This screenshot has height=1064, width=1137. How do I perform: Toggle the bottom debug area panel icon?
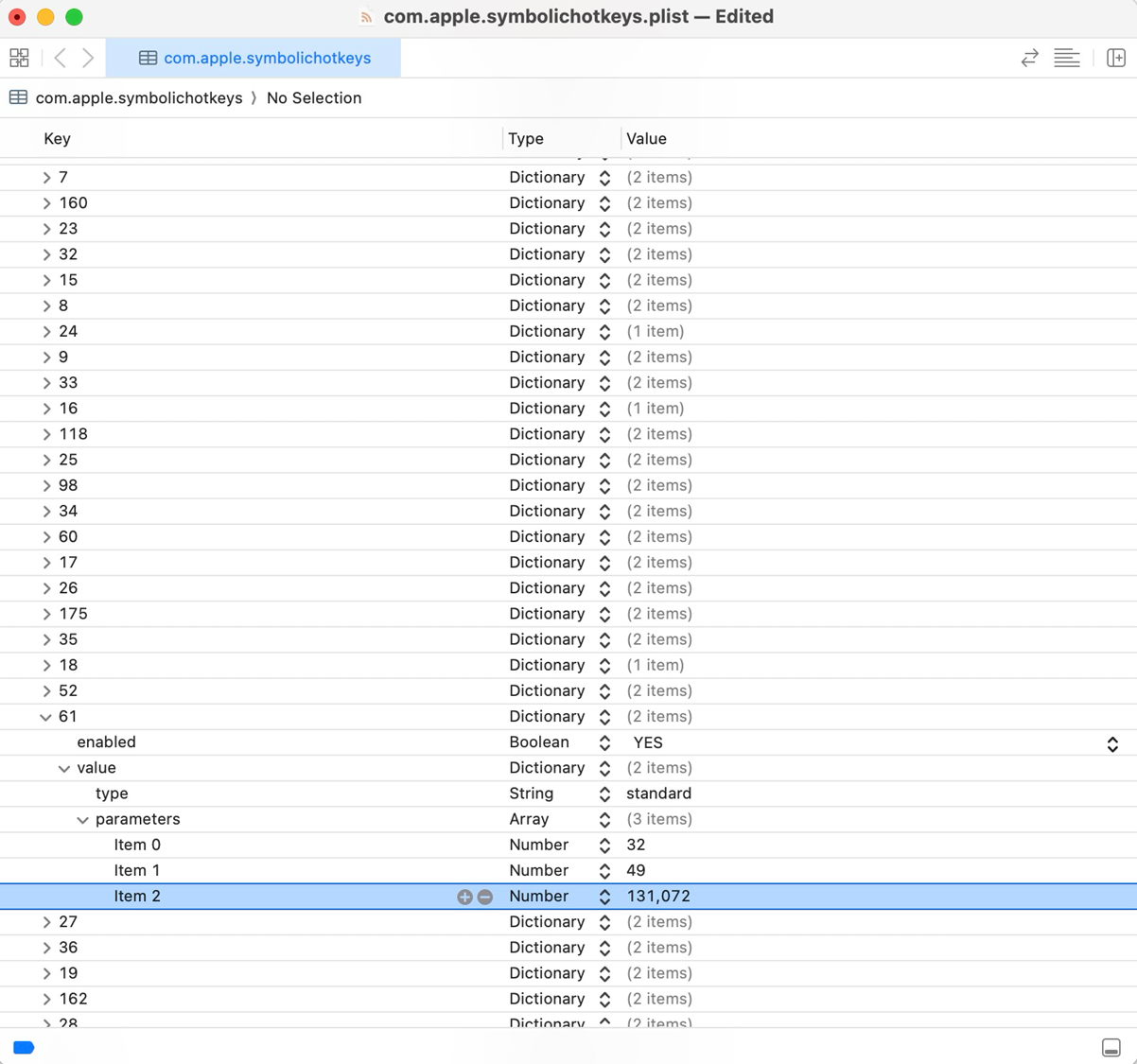tap(1111, 1047)
